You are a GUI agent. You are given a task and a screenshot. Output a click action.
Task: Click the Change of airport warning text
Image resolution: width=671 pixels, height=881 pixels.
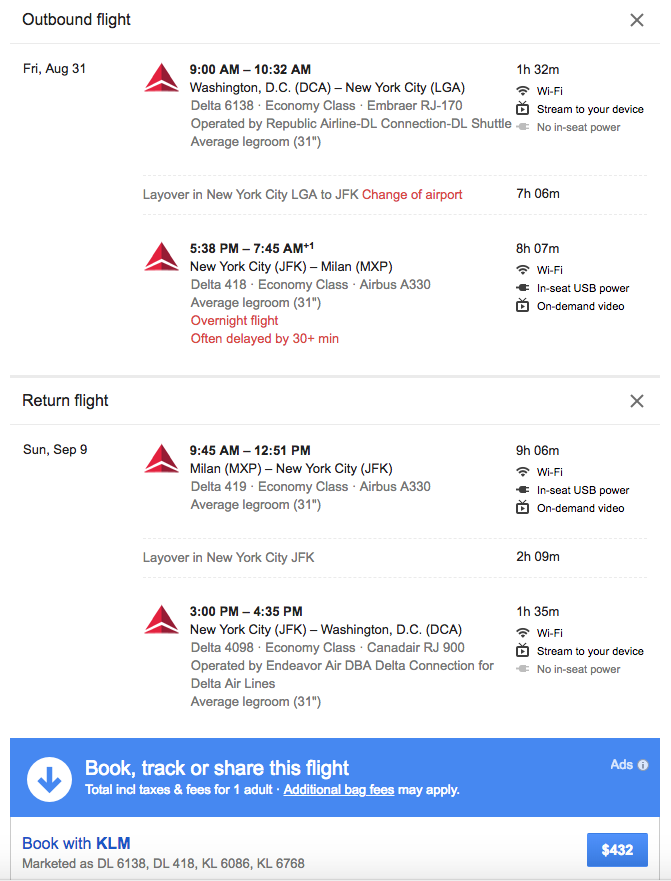(x=412, y=194)
